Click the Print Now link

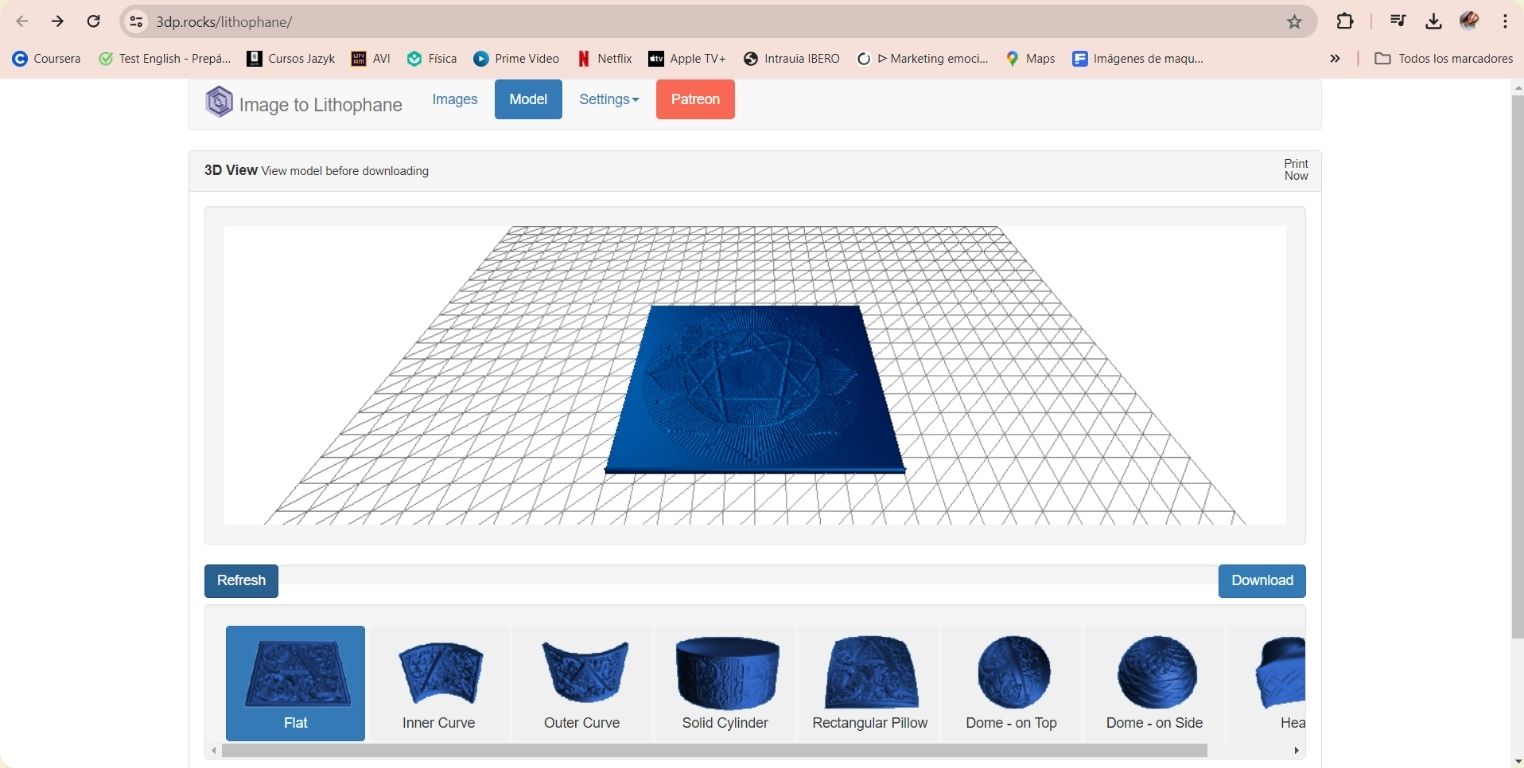(1296, 170)
